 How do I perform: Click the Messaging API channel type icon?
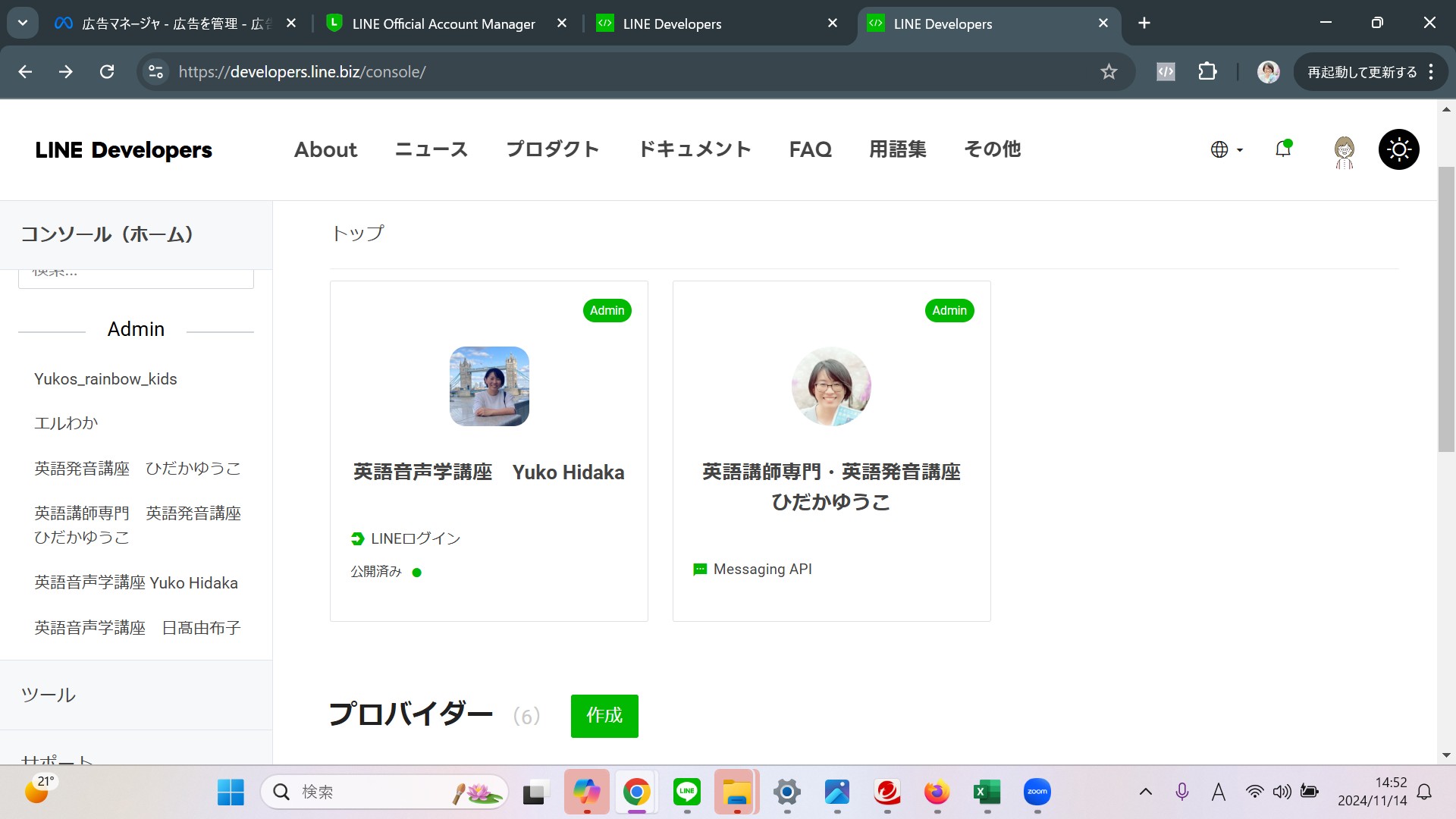699,569
